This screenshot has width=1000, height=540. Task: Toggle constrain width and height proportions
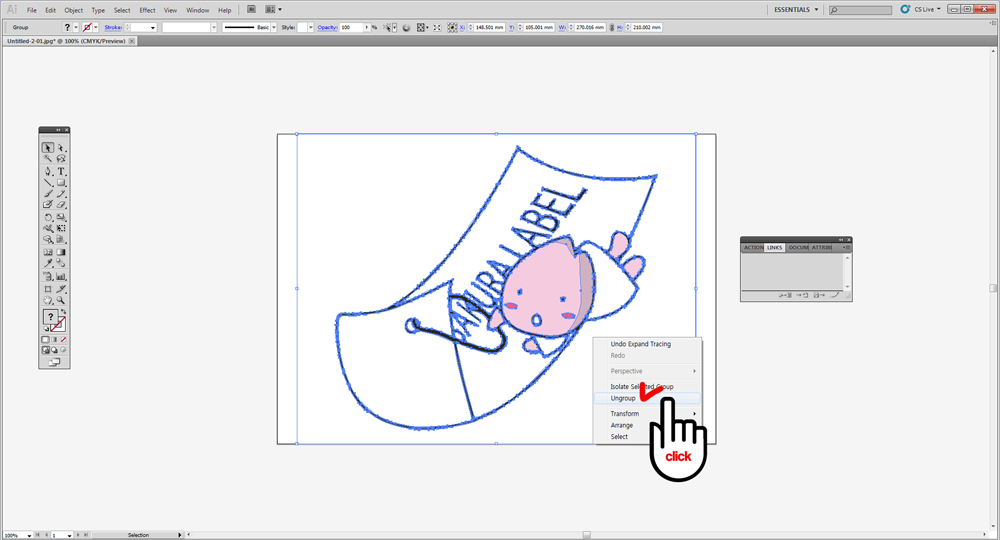tap(611, 27)
